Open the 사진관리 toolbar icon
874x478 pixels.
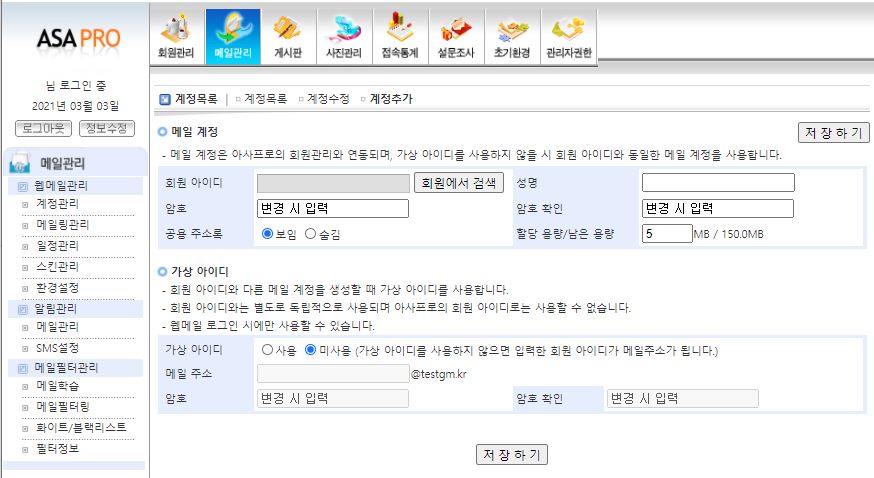pyautogui.click(x=344, y=37)
